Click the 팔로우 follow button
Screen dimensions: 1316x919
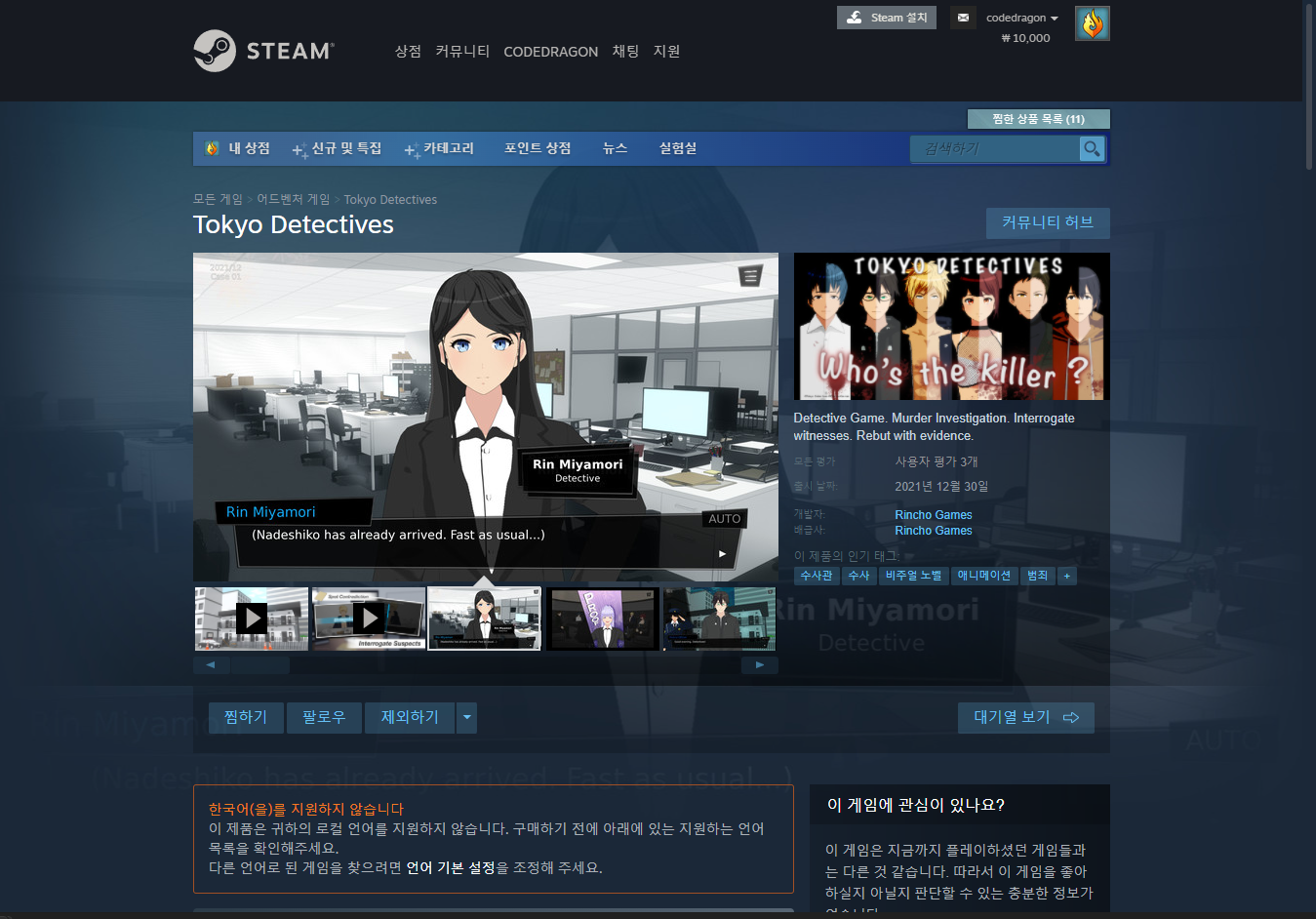324,717
